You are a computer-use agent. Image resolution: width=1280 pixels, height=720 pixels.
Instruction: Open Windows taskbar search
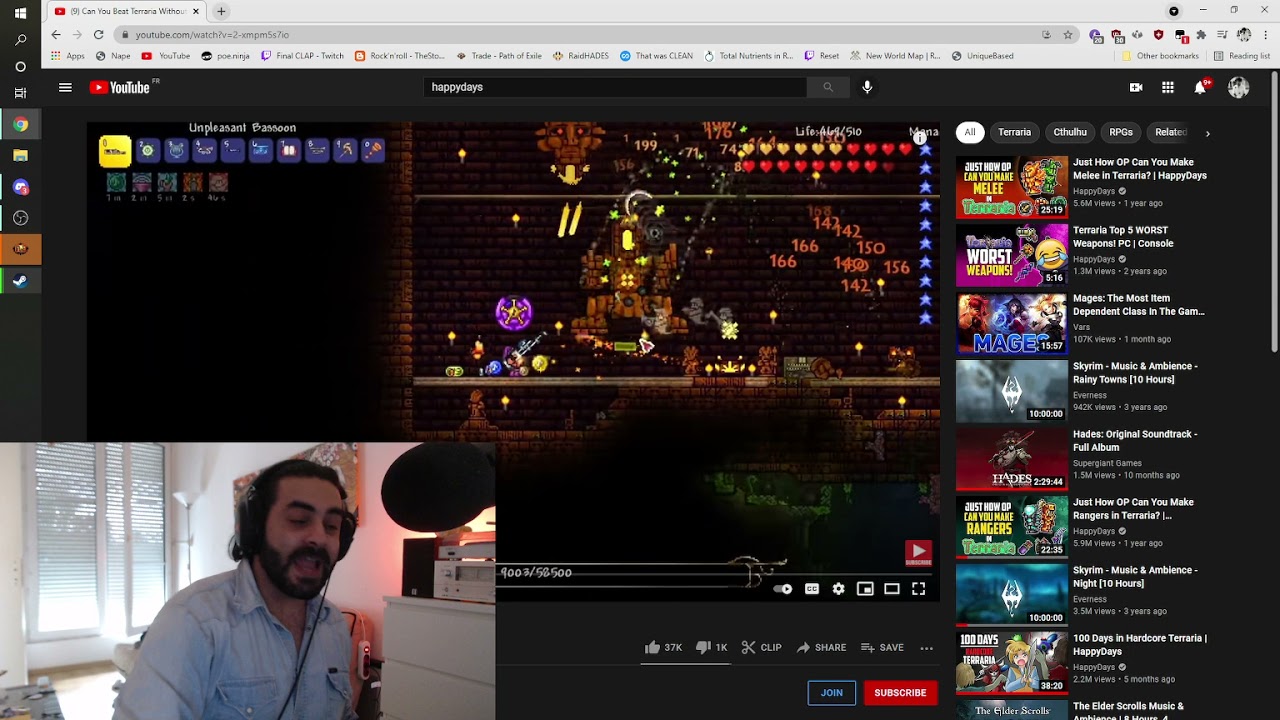pos(20,40)
